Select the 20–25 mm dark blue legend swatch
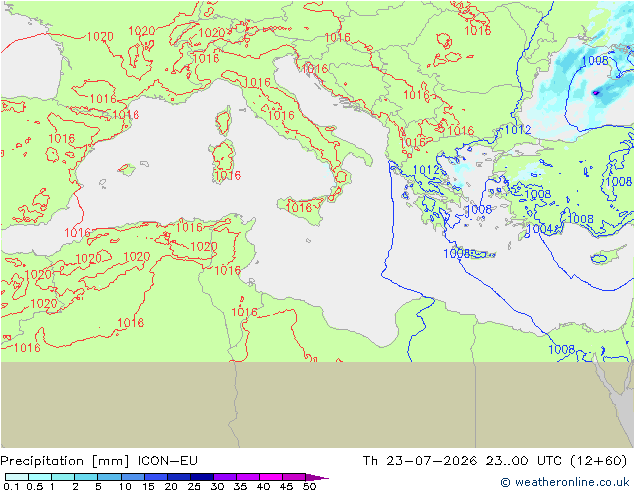This screenshot has height=490, width=634. pos(179,477)
